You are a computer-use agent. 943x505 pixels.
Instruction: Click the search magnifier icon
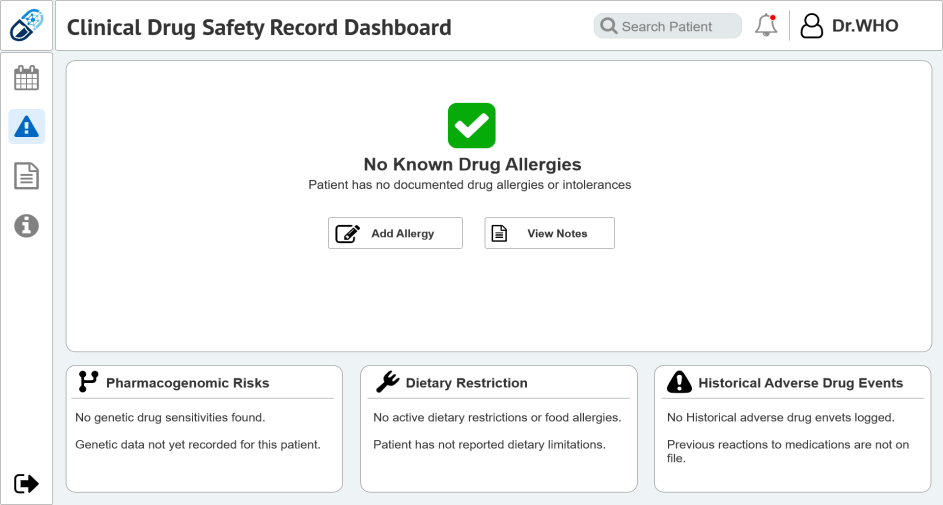click(609, 26)
